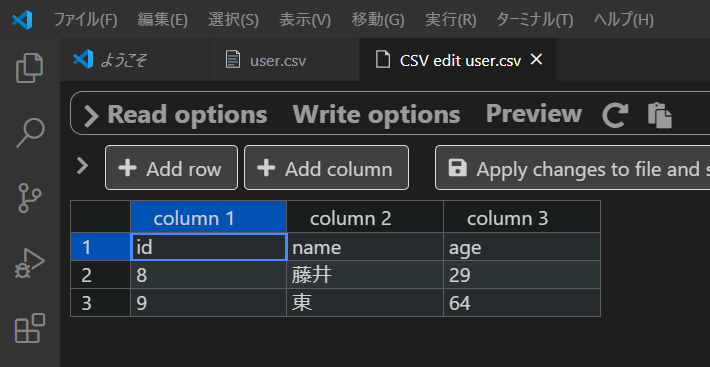Open the ファイル(F) menu
This screenshot has width=710, height=367.
86,20
